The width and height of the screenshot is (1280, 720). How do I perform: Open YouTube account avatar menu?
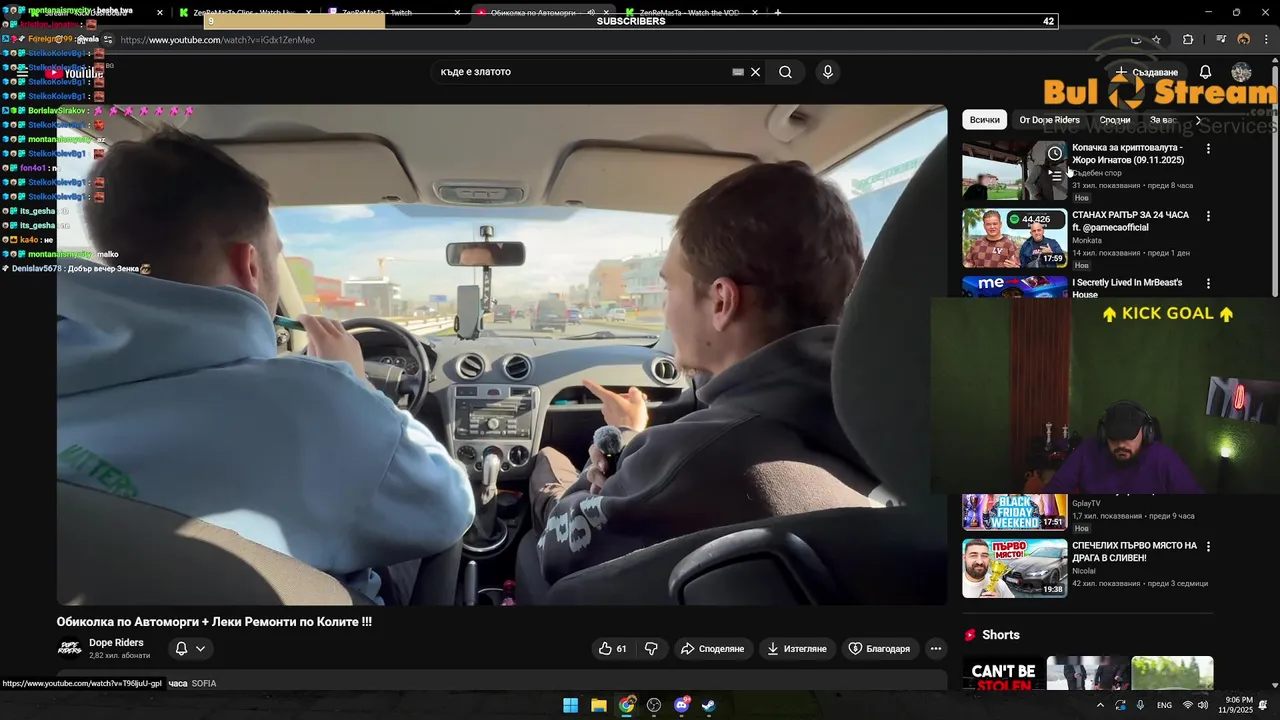1241,72
